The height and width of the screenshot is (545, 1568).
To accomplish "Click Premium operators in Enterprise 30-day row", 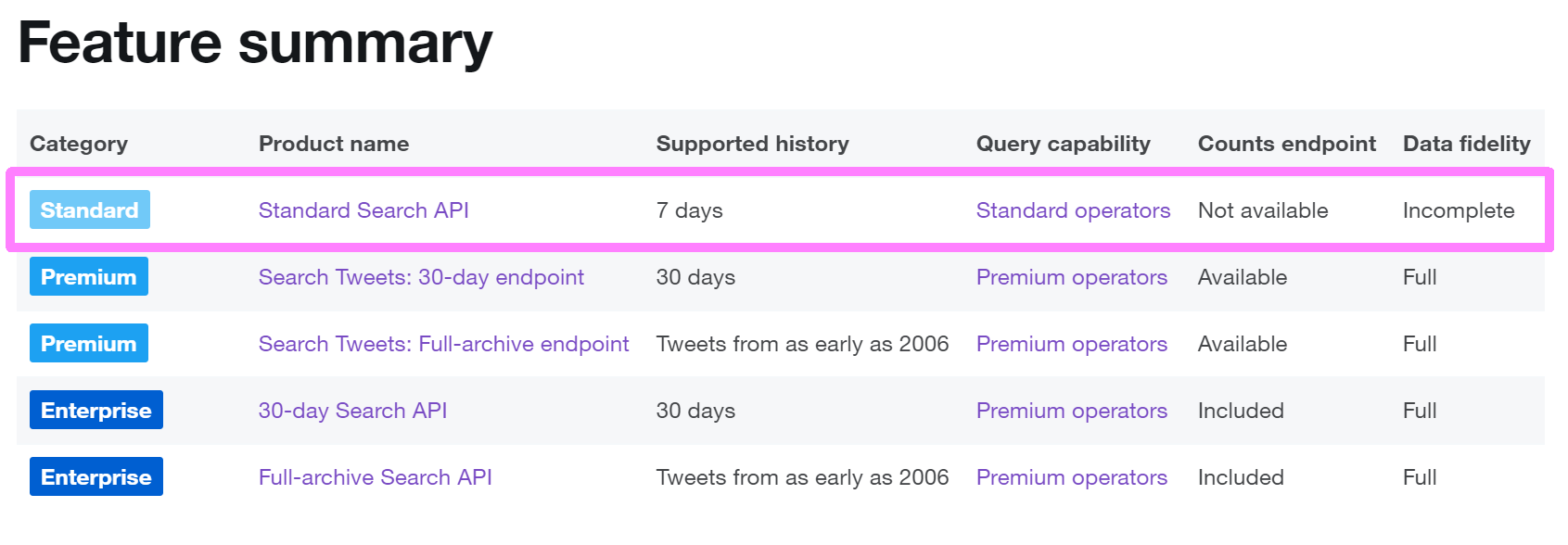I will pos(1071,411).
